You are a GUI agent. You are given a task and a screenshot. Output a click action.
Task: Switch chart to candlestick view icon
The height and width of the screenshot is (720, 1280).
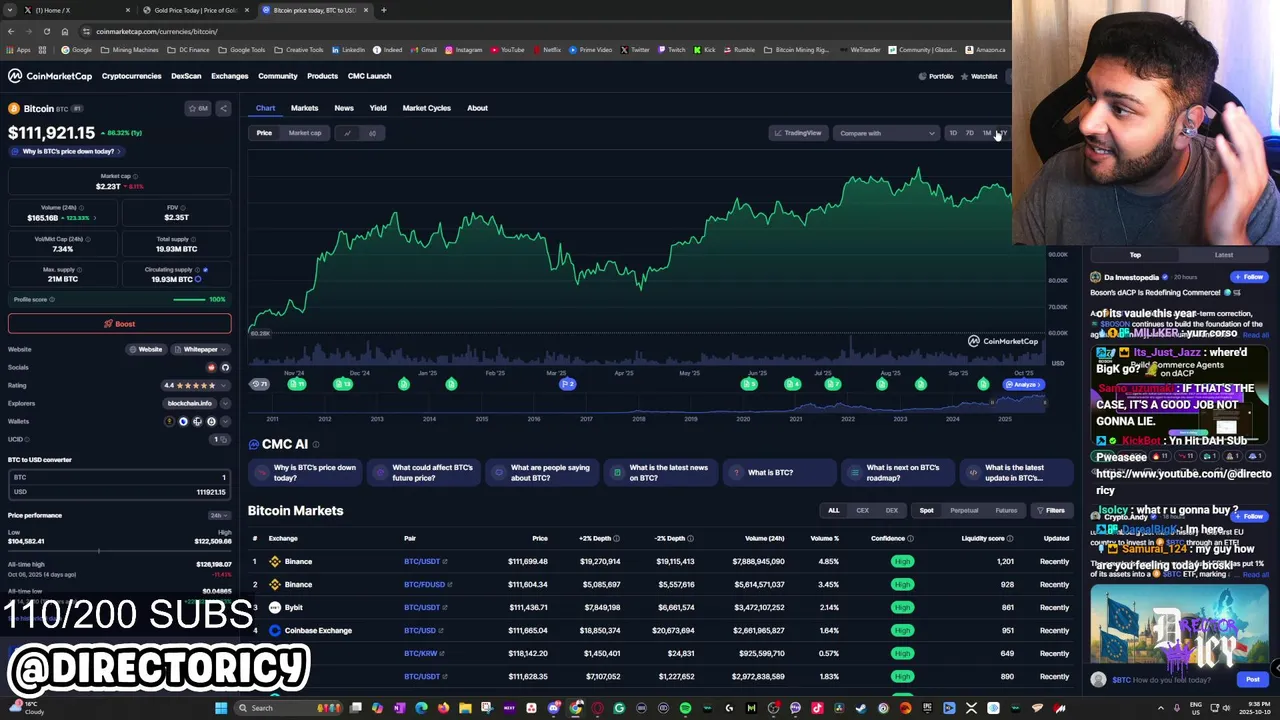point(372,133)
